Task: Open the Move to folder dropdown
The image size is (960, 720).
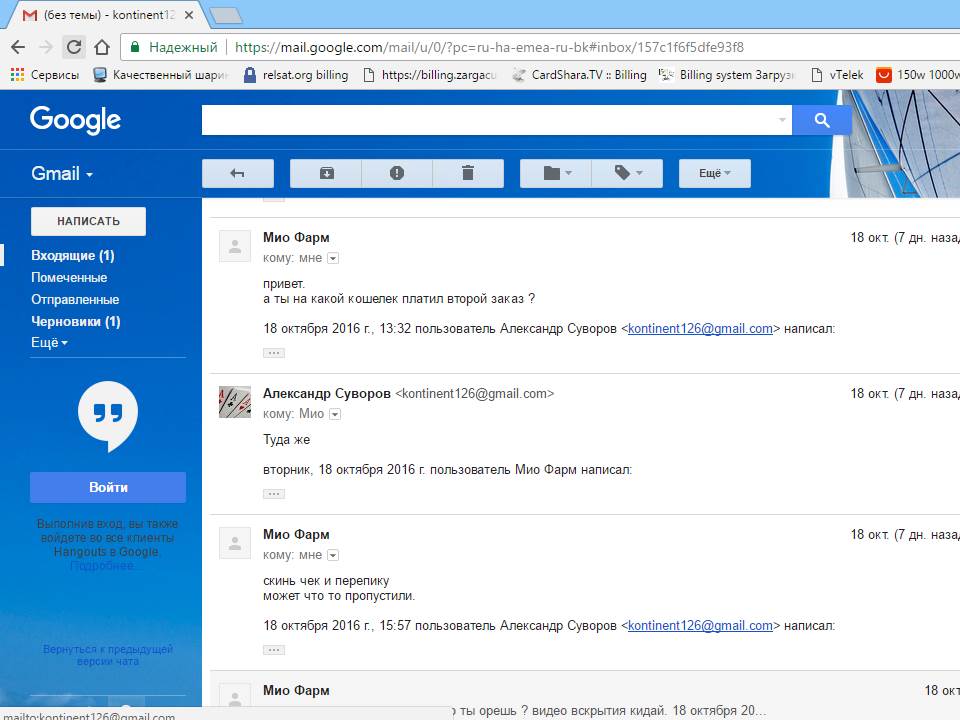Action: click(556, 173)
